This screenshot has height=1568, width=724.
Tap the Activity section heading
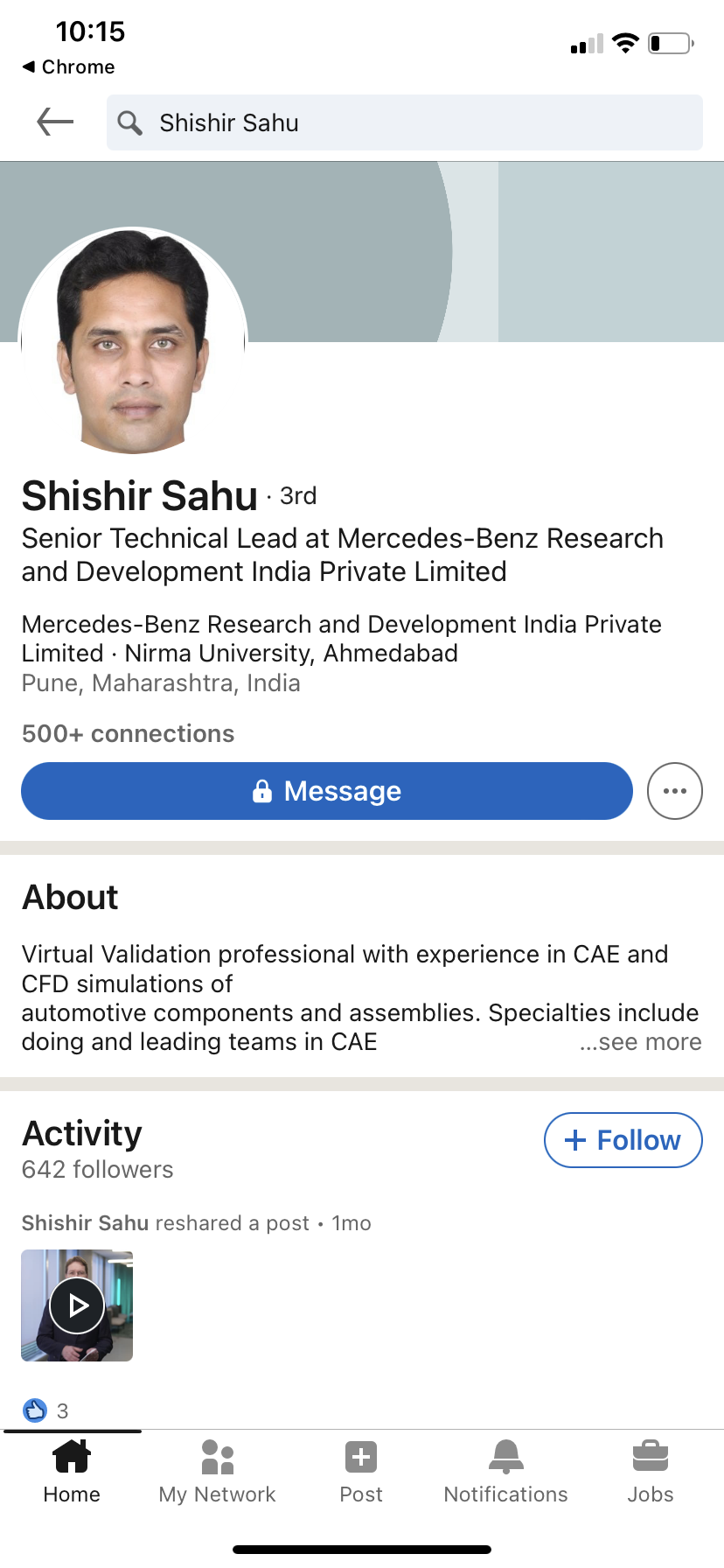point(82,1133)
